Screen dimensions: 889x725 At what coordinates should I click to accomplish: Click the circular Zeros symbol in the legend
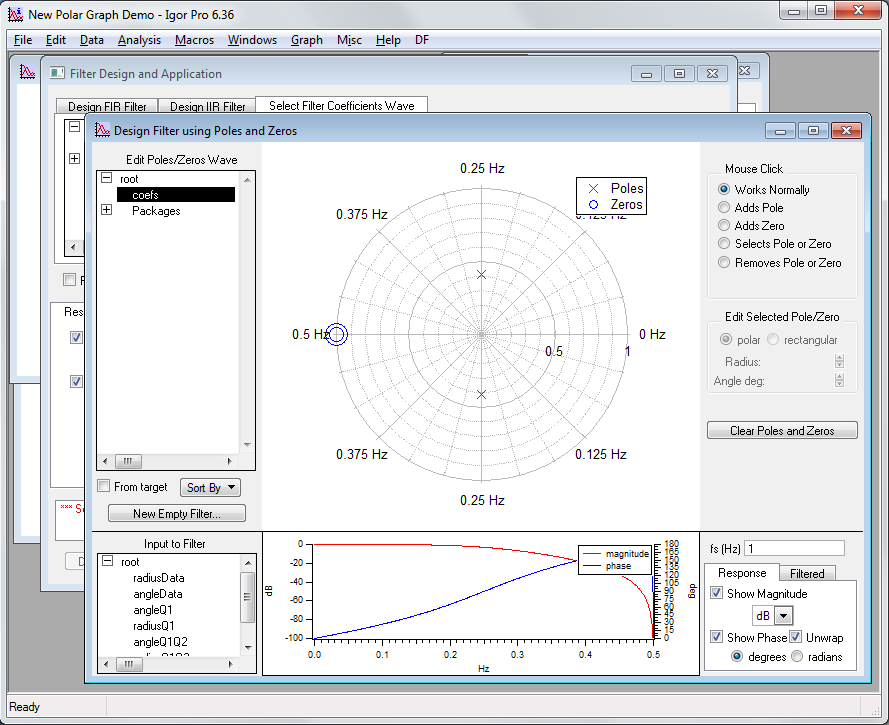(592, 204)
